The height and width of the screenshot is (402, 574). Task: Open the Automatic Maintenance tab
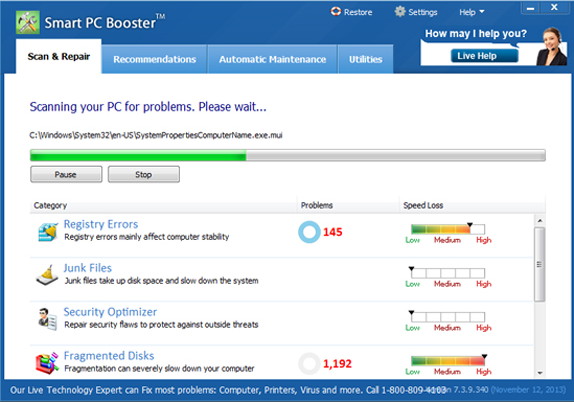click(x=272, y=59)
